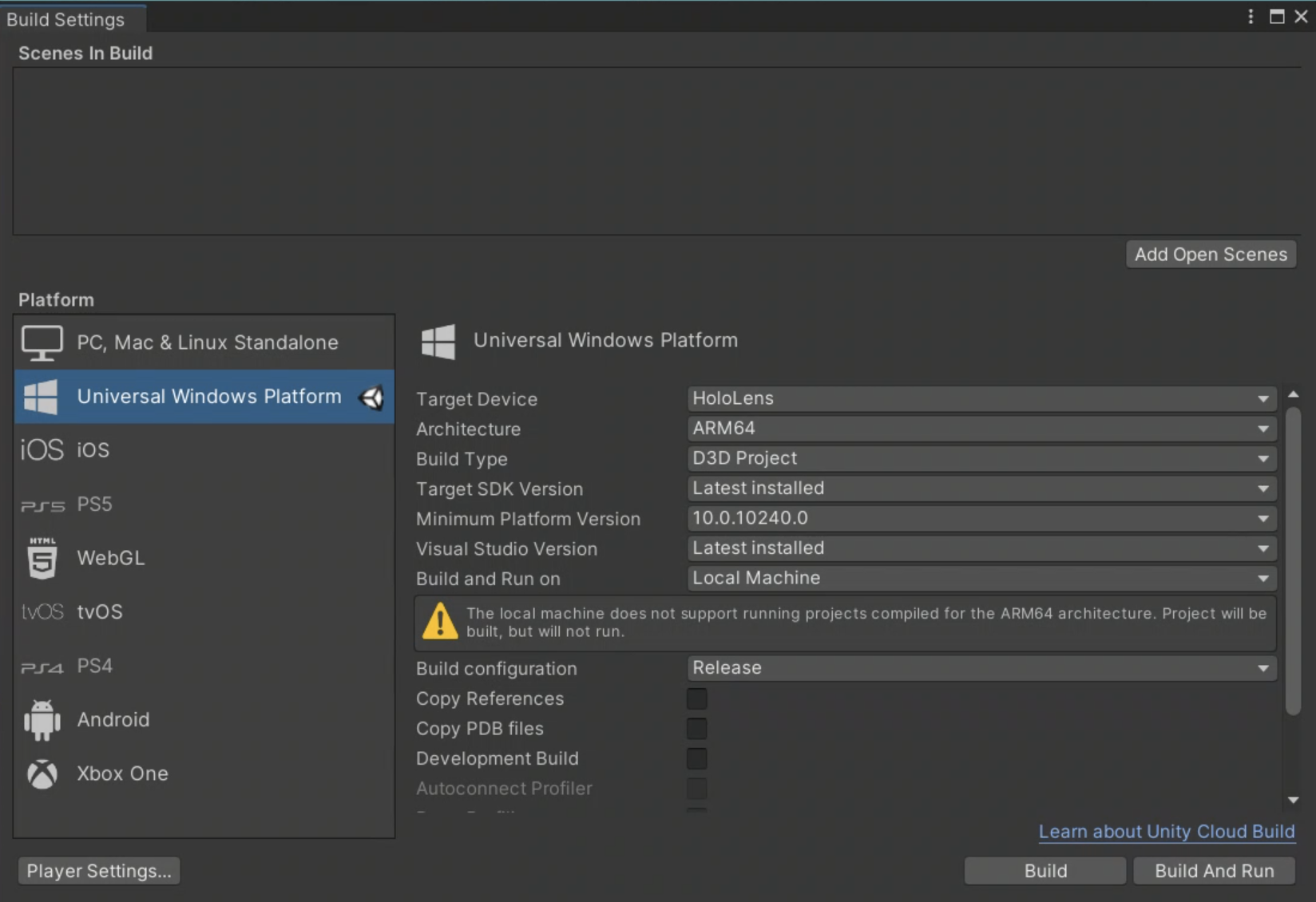
Task: Open the Build Type dropdown showing D3D Project
Action: pos(981,458)
